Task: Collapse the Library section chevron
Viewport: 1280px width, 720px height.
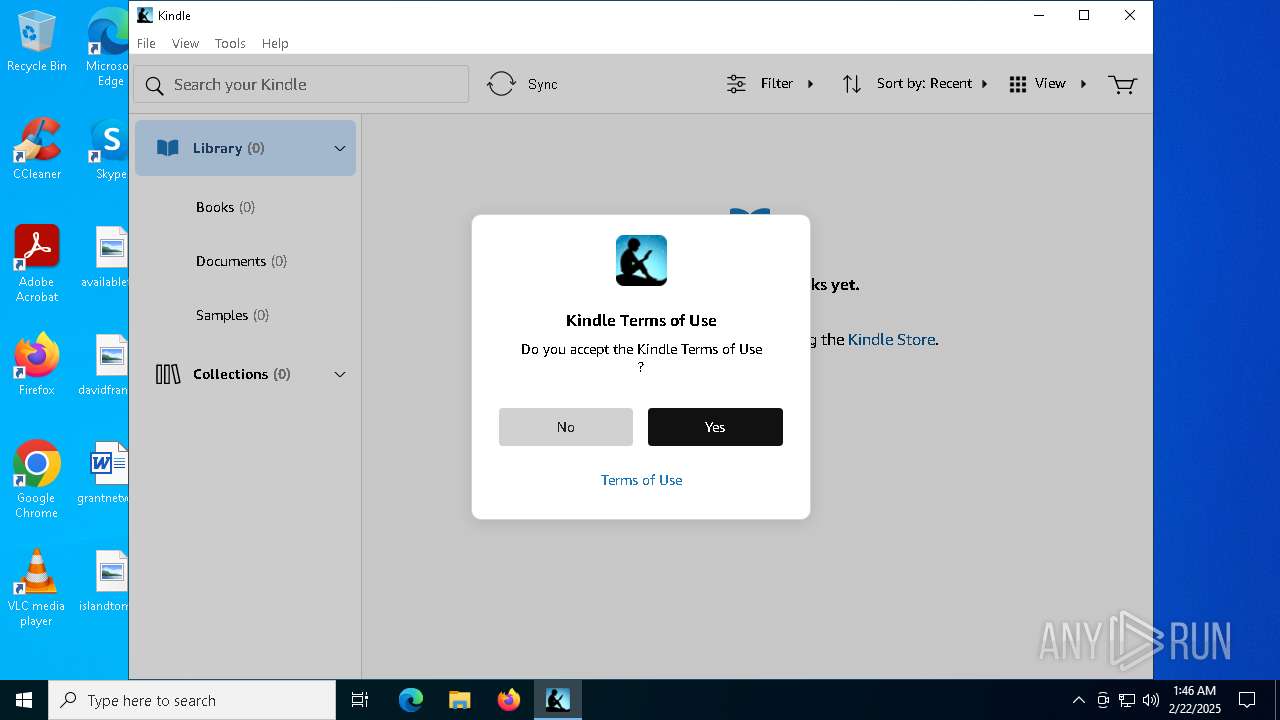Action: [x=340, y=148]
